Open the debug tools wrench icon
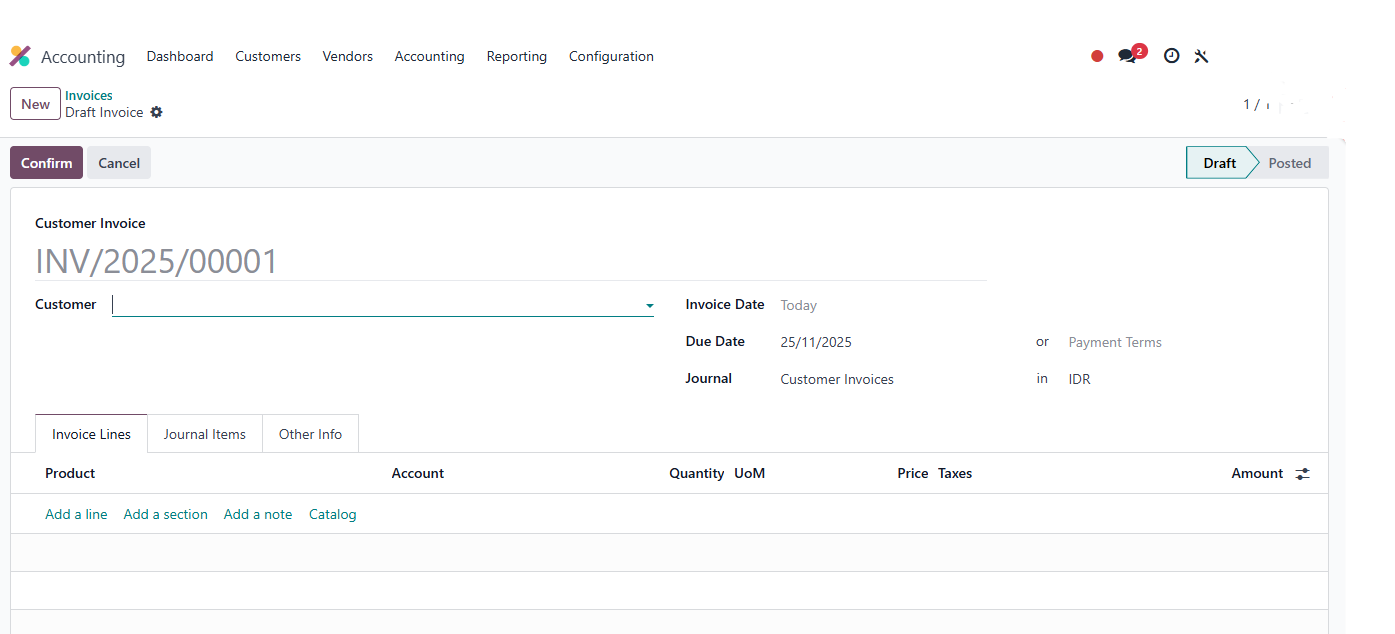Screen dimensions: 1395x634 [1201, 57]
